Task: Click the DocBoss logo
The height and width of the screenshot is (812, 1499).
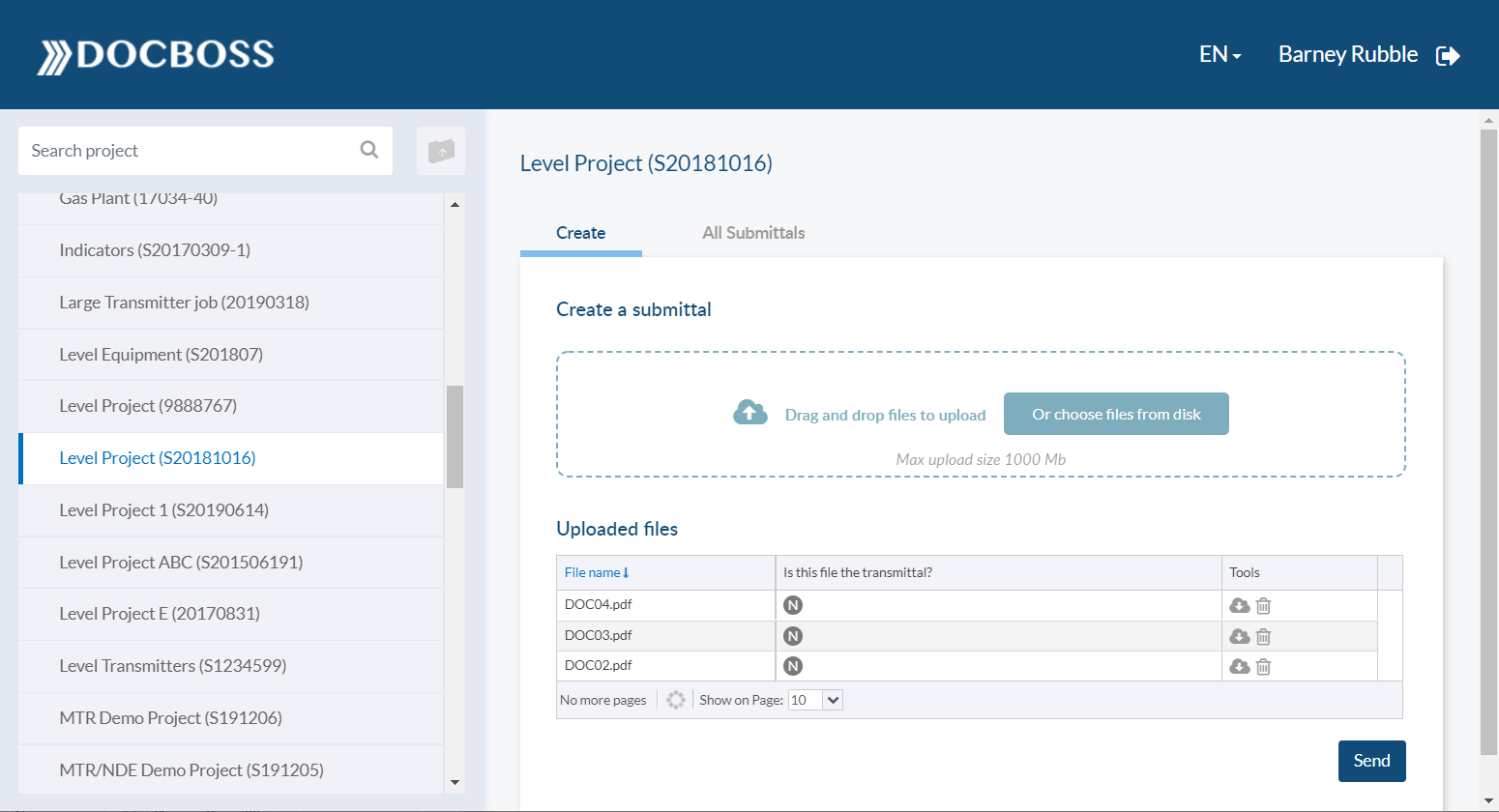Action: (x=156, y=55)
